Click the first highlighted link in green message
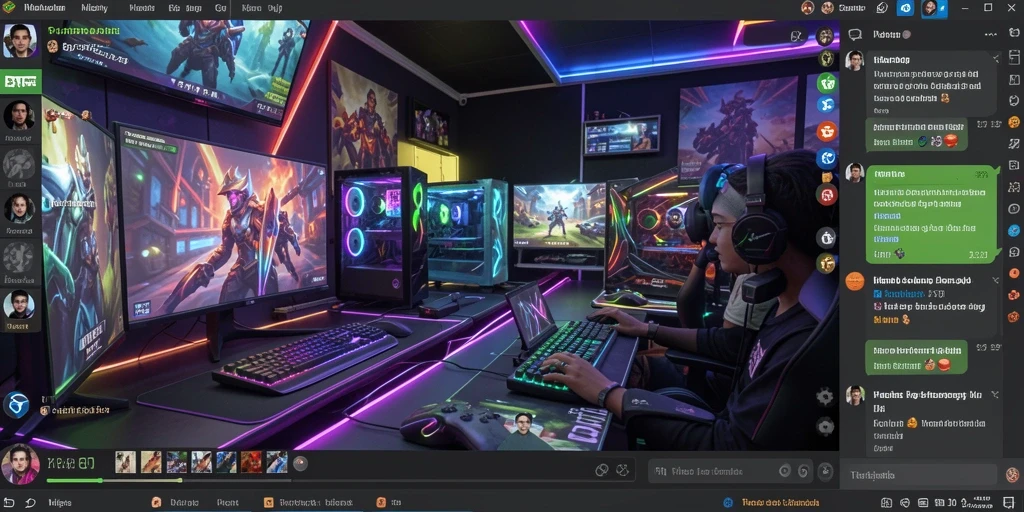Viewport: 1024px width, 512px height. [x=886, y=216]
